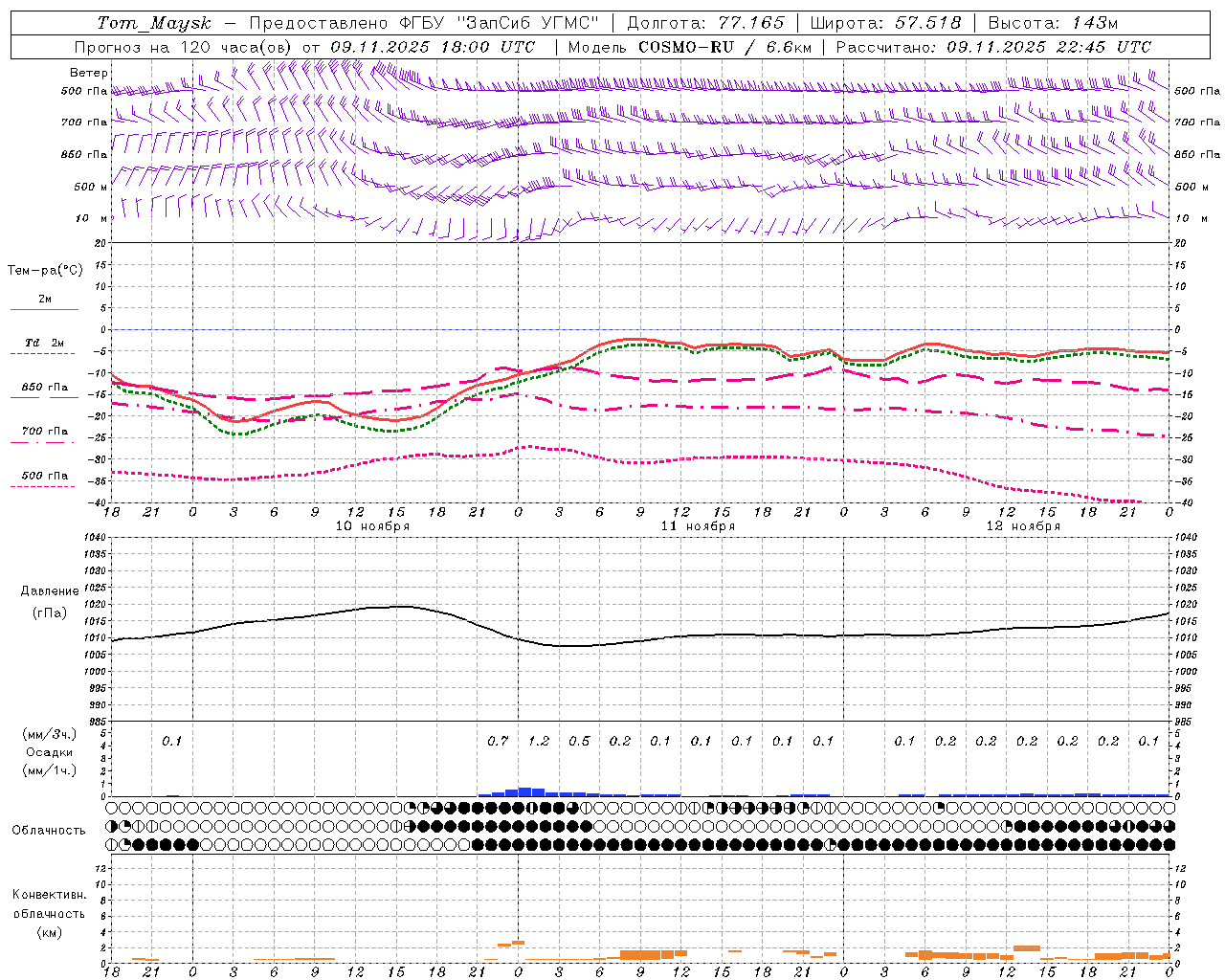Select the Конвективн. convective cloud label
Image resolution: width=1225 pixels, height=980 pixels.
point(49,895)
